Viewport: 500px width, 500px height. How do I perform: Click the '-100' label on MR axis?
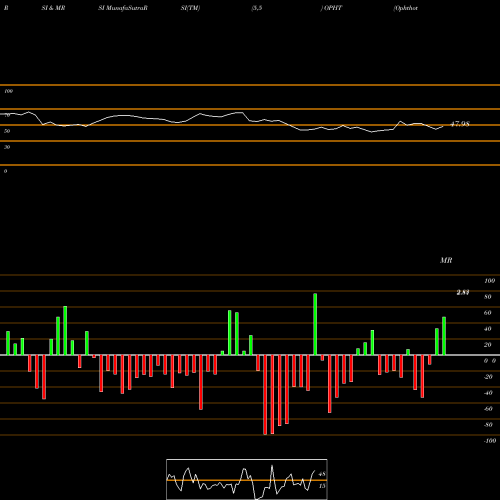(x=489, y=441)
